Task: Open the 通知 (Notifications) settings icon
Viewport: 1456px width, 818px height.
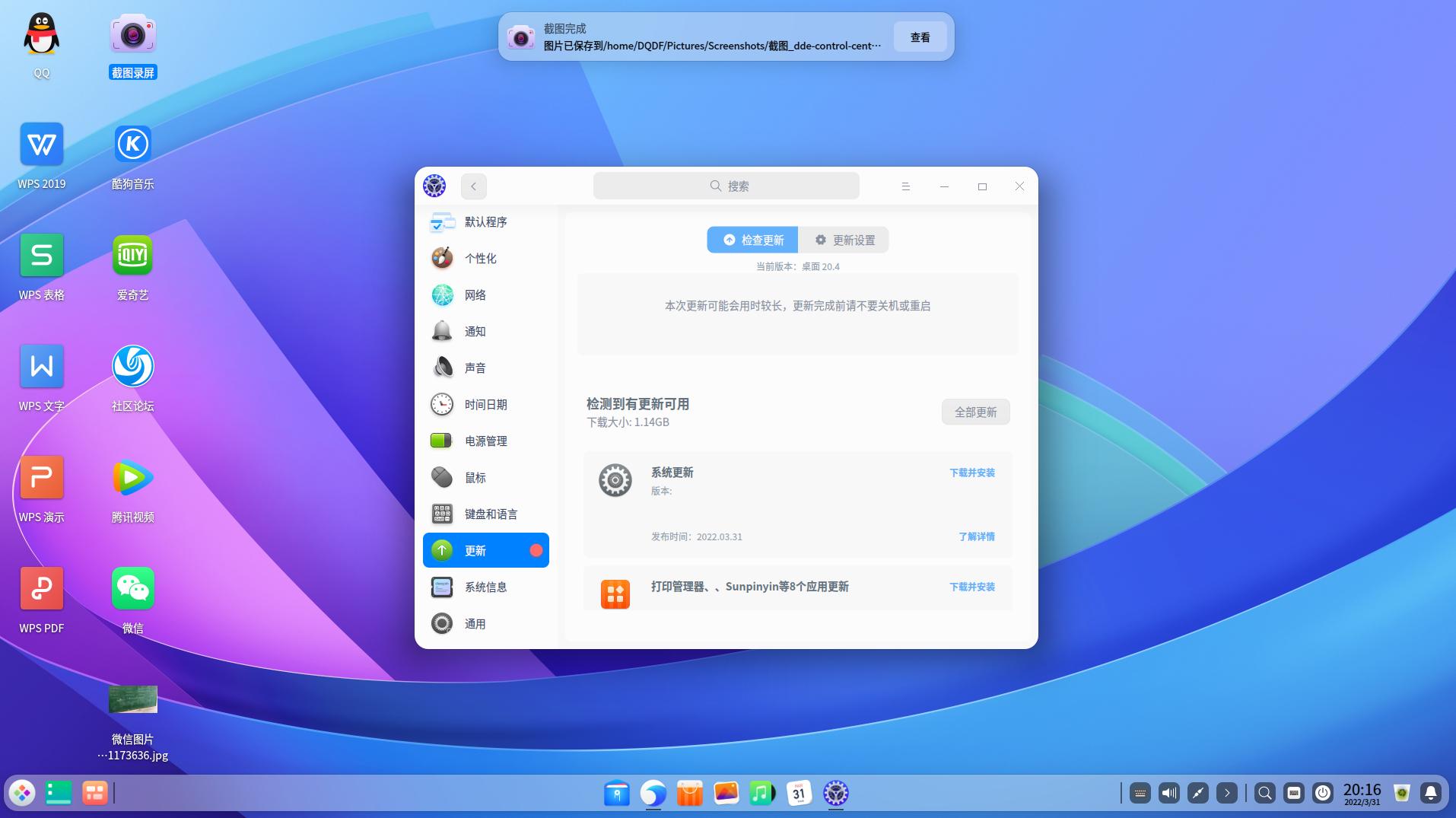Action: point(442,331)
